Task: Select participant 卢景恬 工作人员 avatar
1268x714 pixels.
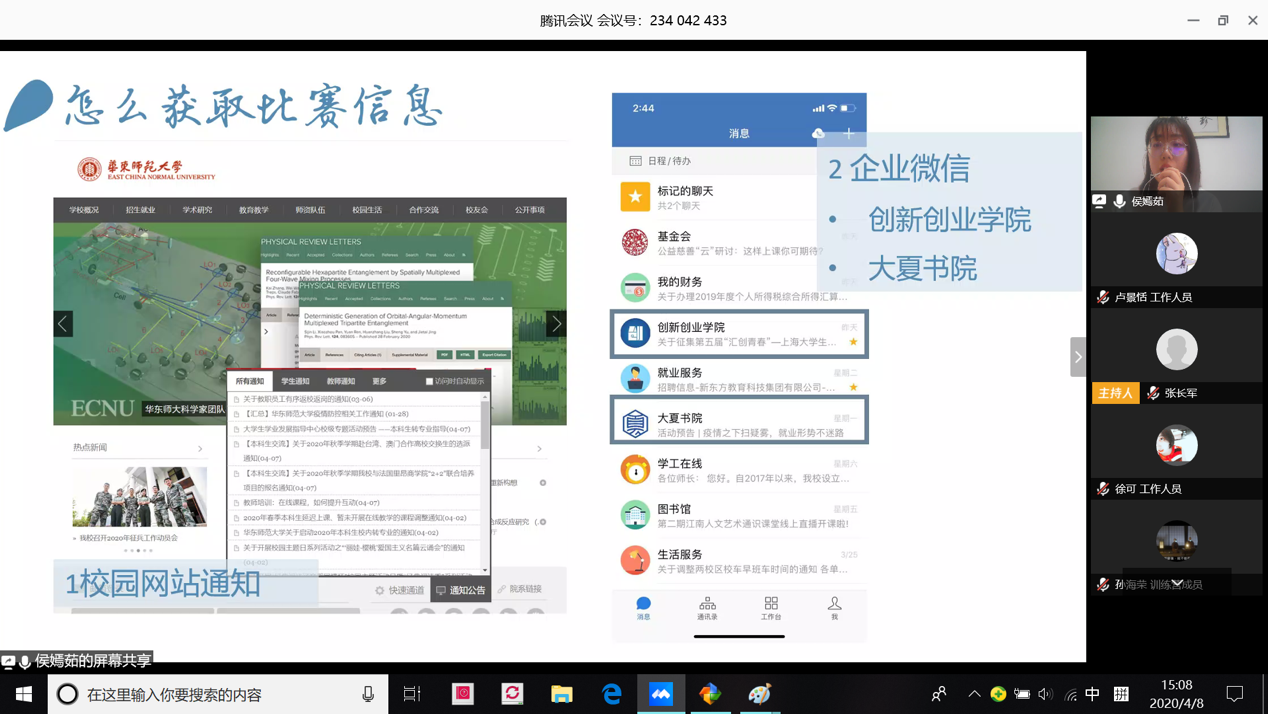Action: point(1177,253)
